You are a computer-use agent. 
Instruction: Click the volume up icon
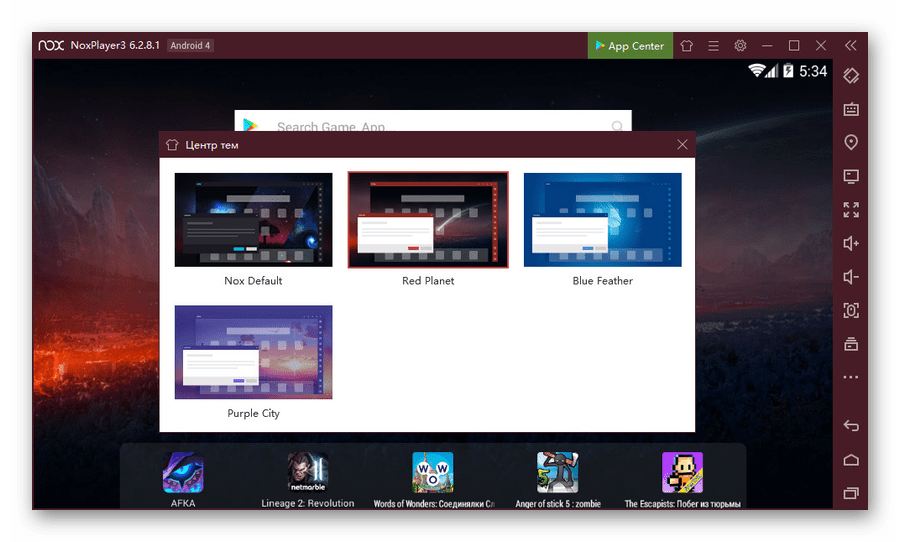point(851,243)
